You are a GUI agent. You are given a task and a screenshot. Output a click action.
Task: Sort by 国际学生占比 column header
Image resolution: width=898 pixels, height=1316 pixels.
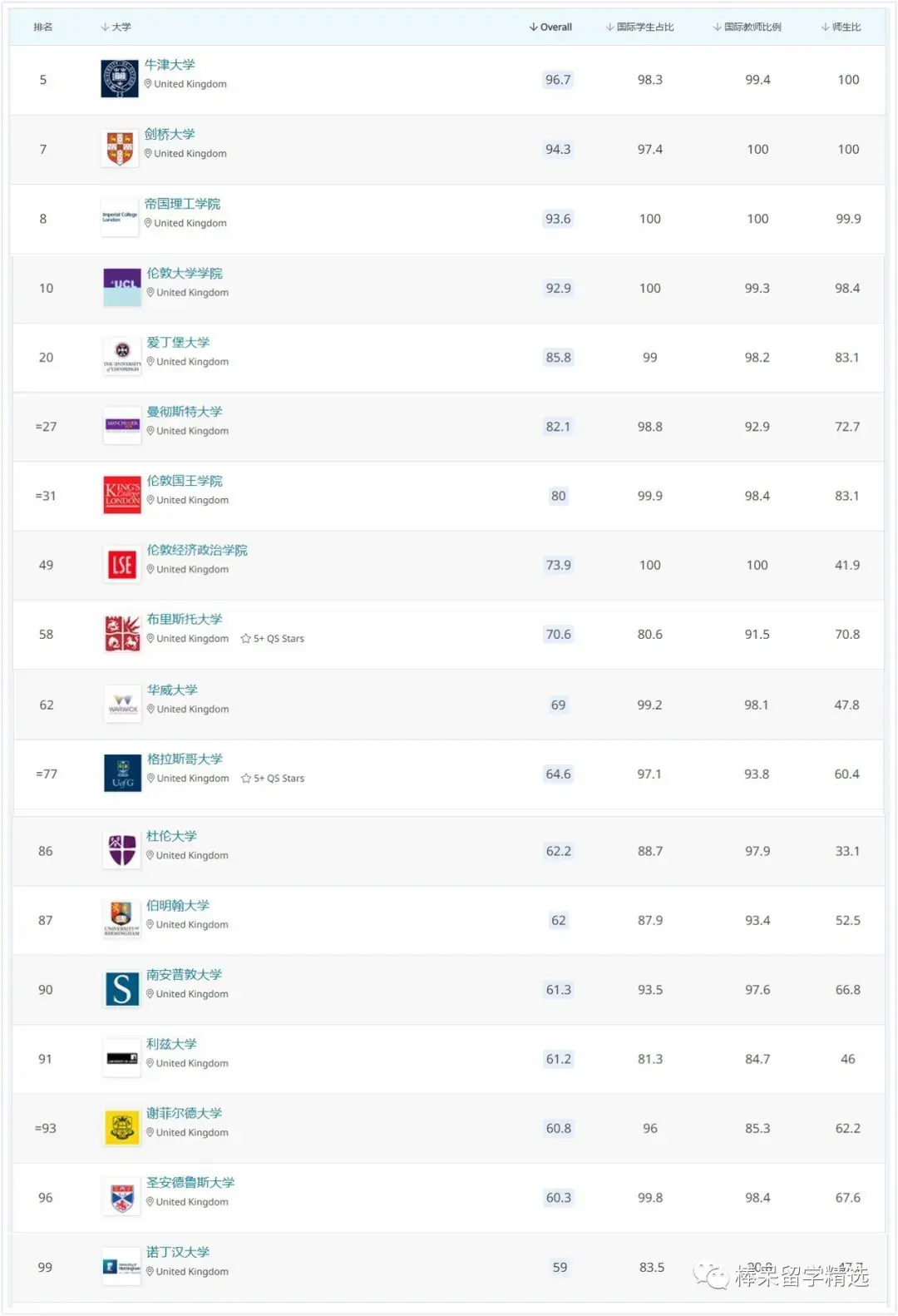pyautogui.click(x=640, y=27)
